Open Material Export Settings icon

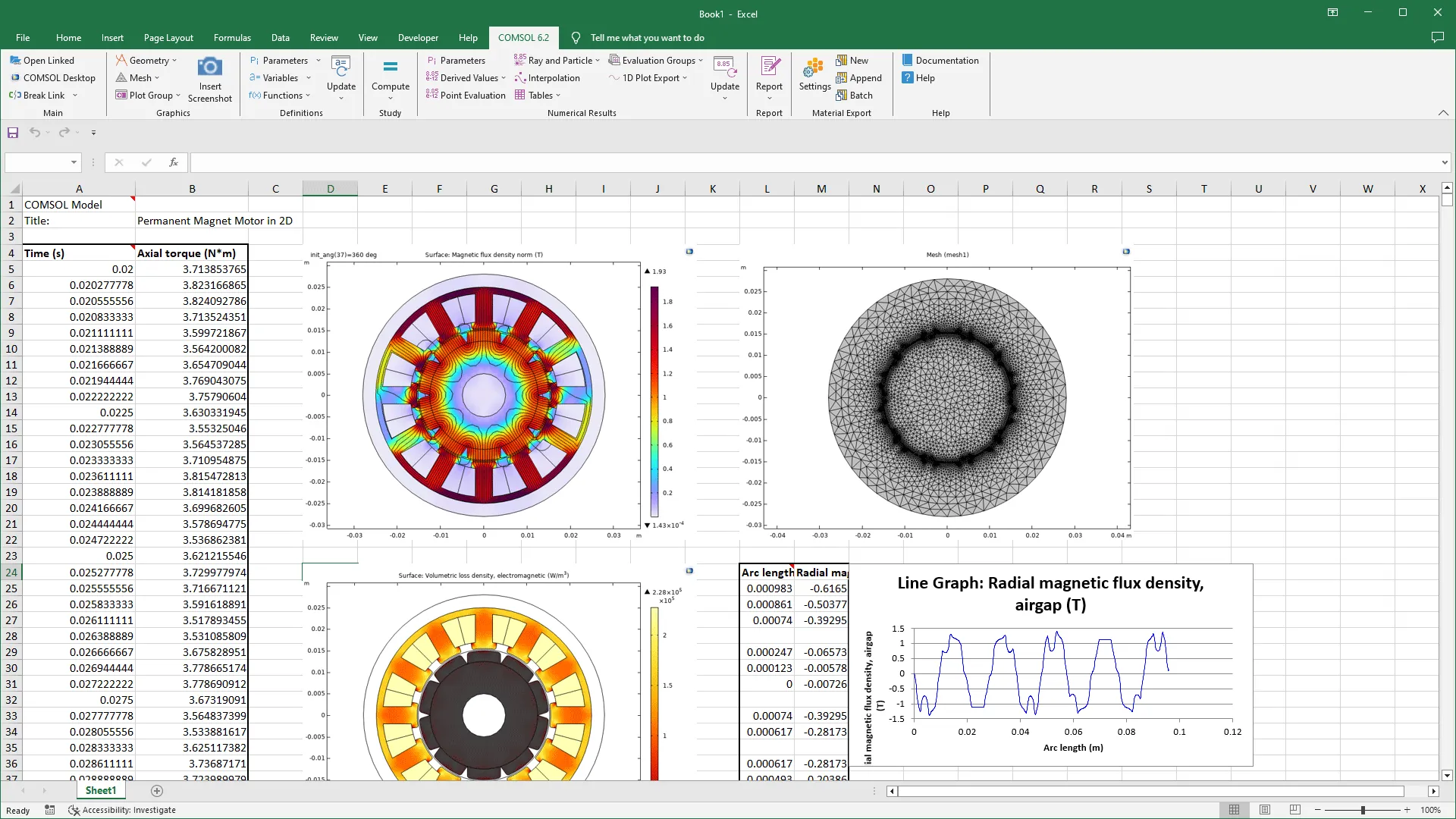[x=814, y=69]
